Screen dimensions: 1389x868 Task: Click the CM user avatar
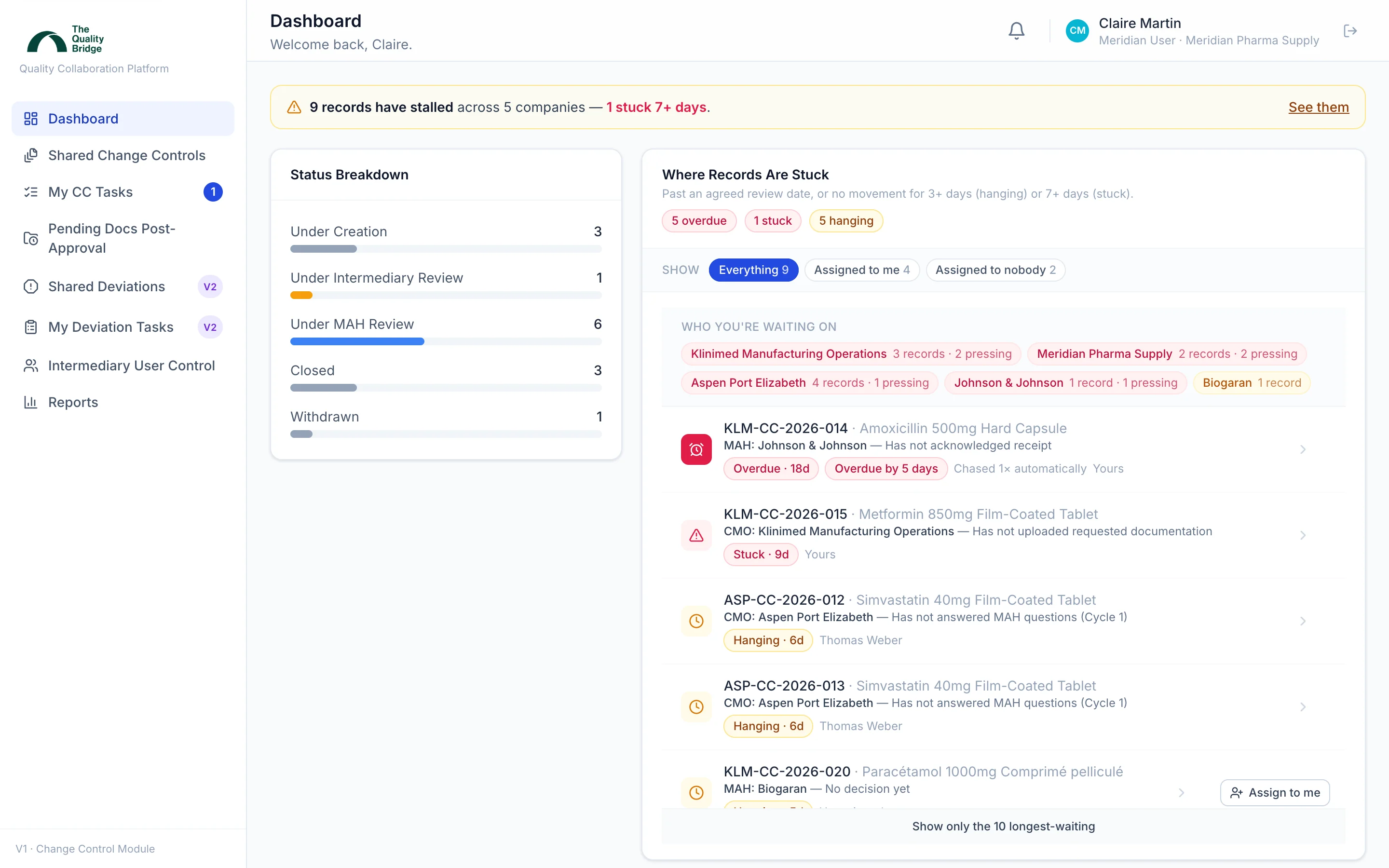coord(1077,30)
